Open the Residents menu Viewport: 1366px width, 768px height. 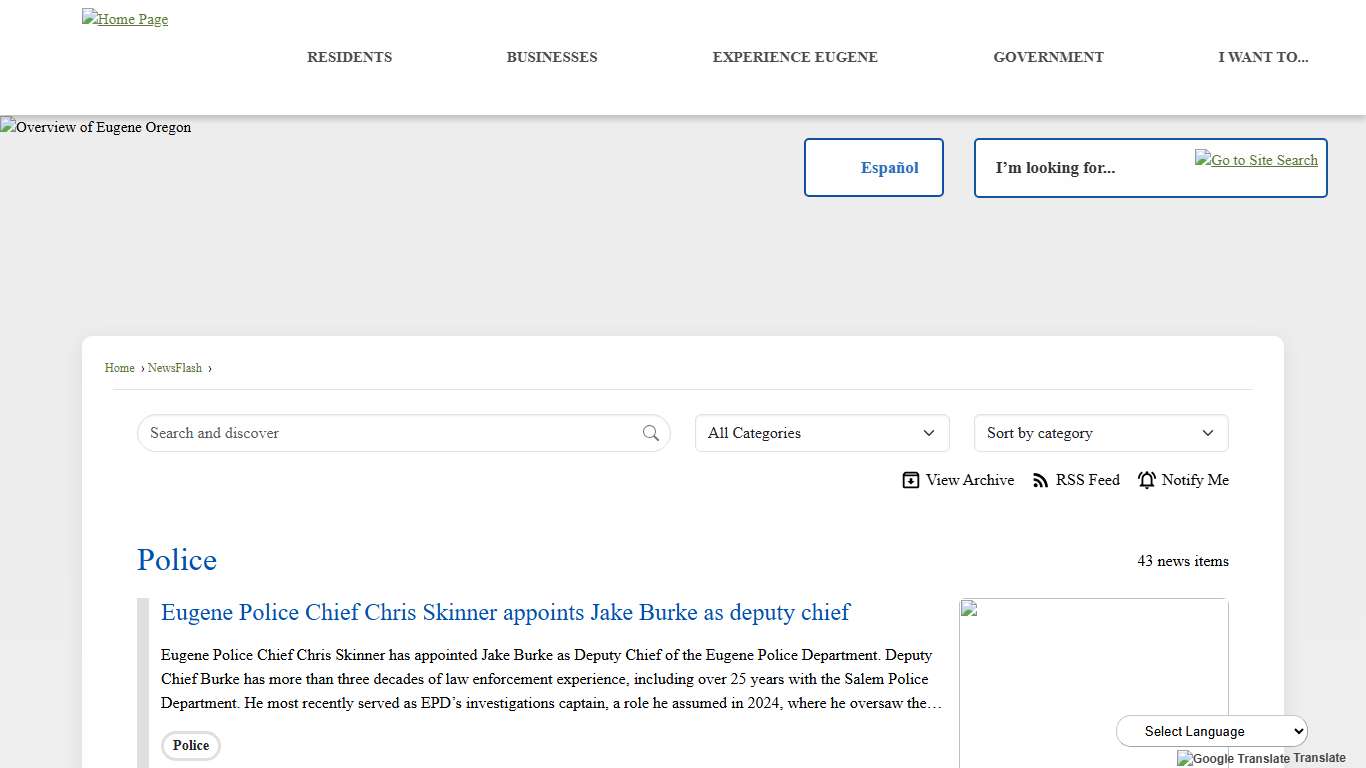[349, 57]
